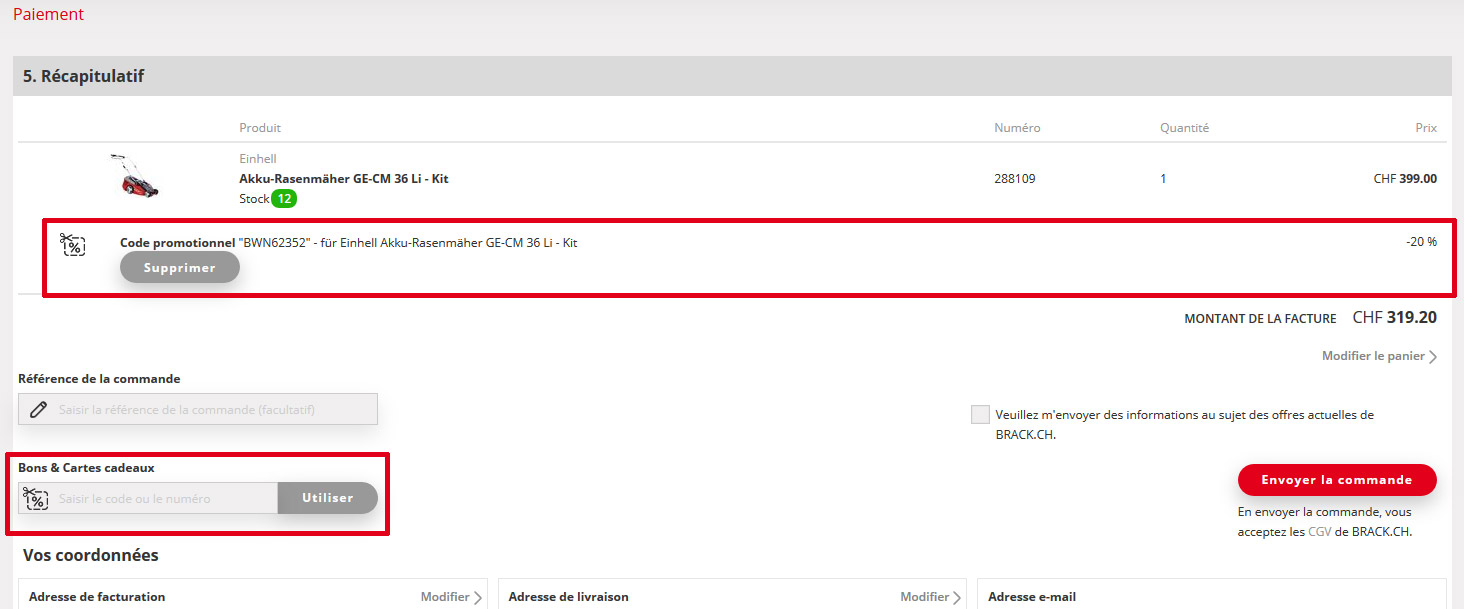The height and width of the screenshot is (609, 1464).
Task: Click the pencil icon in reference field
Action: click(x=38, y=409)
